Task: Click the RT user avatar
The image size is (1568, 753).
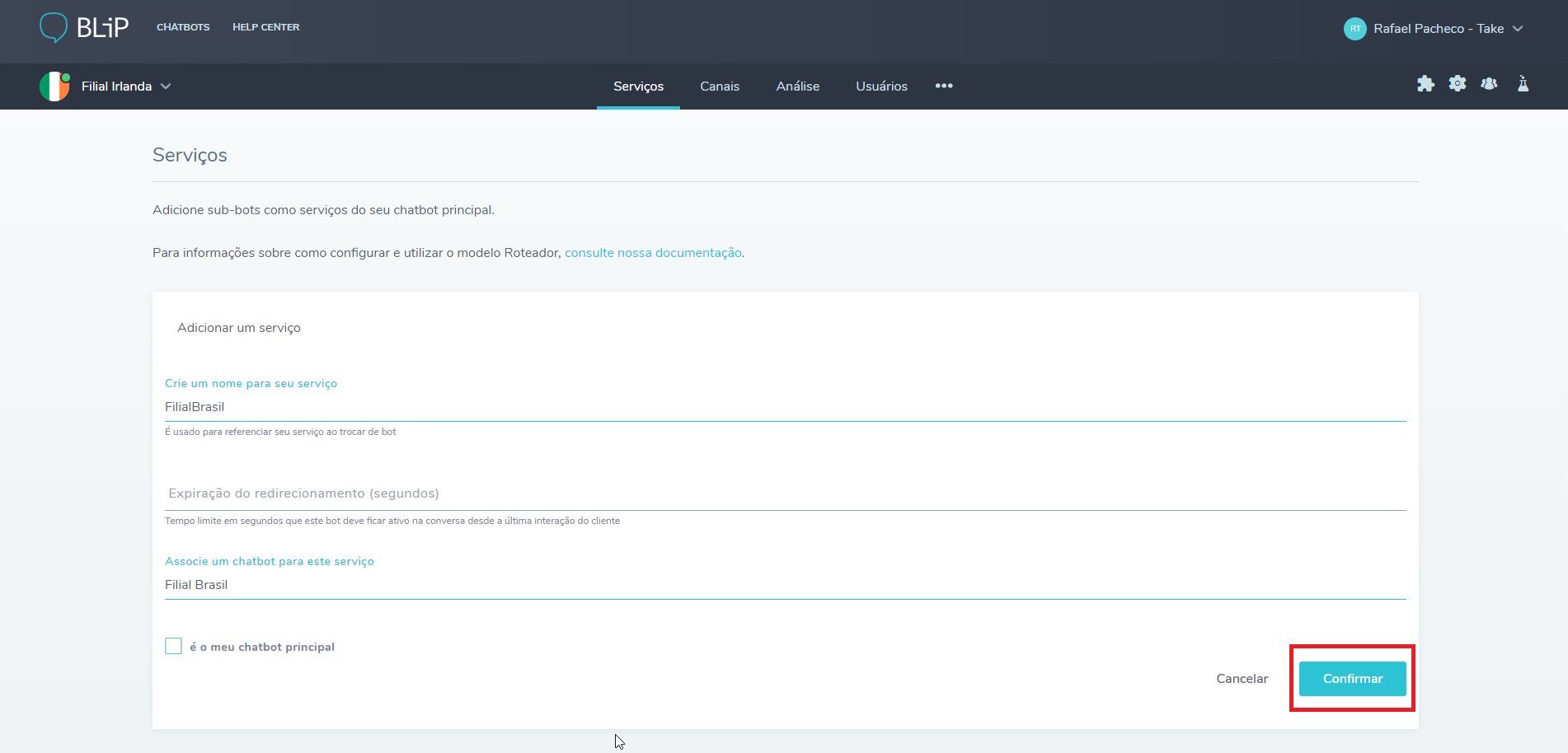Action: point(1354,29)
